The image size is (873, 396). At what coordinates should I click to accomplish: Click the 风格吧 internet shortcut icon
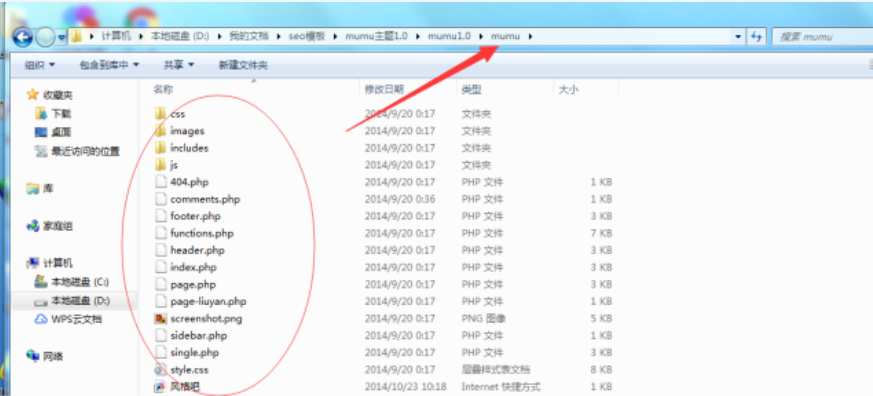[x=160, y=387]
